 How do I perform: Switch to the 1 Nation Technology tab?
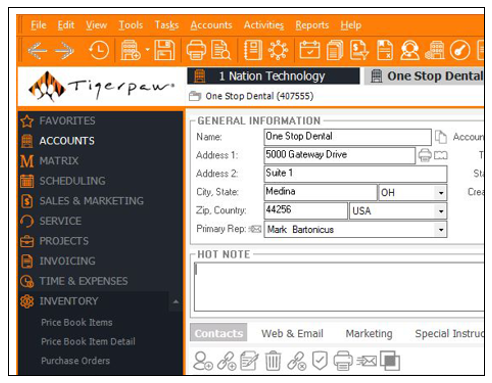pos(273,76)
